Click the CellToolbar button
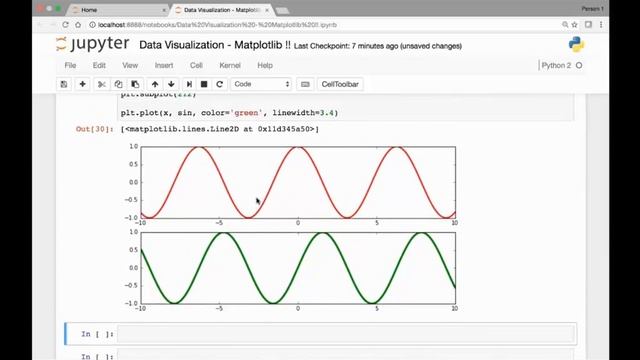The width and height of the screenshot is (640, 360). pyautogui.click(x=340, y=84)
